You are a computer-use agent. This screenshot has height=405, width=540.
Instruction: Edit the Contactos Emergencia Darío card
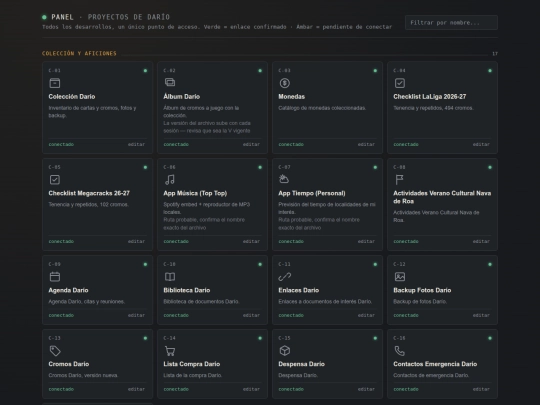pos(481,389)
